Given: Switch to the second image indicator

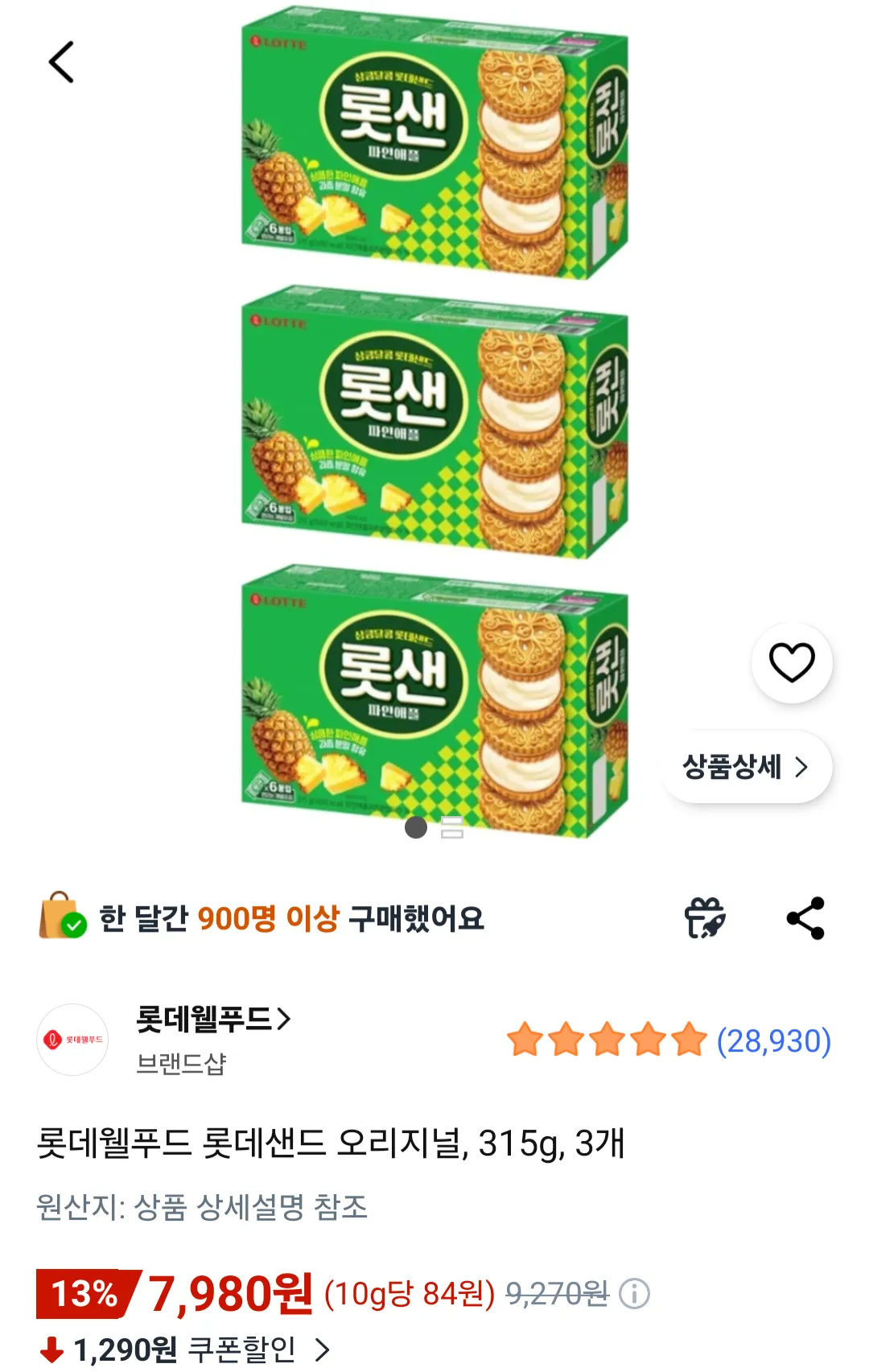Looking at the screenshot, I should tap(452, 827).
